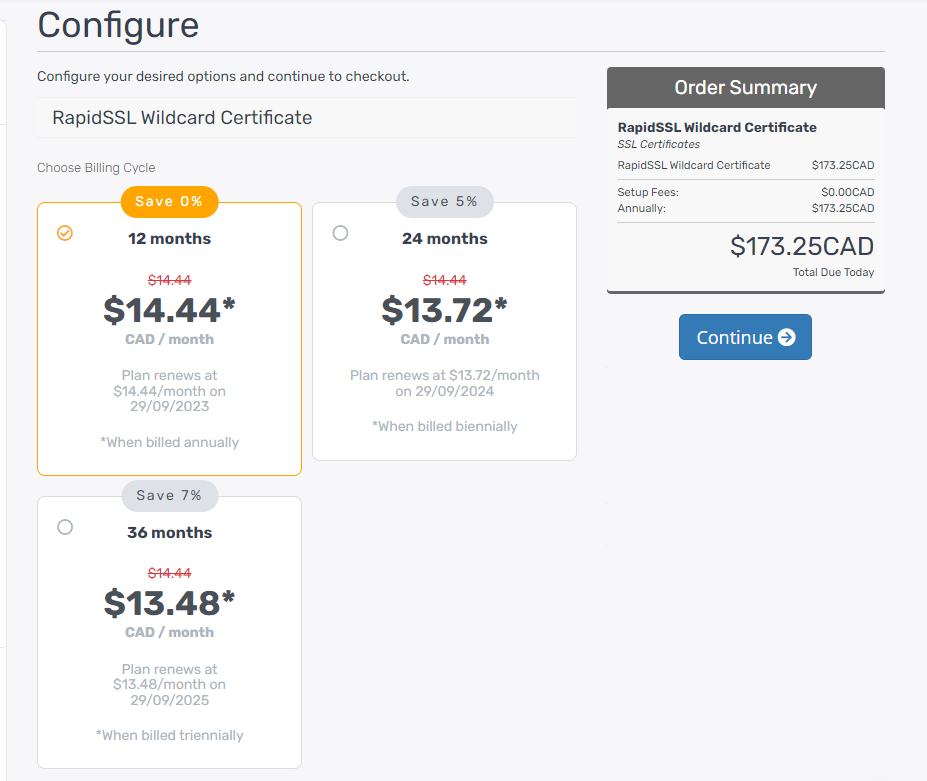927x781 pixels.
Task: Select the 24 months billing radio button
Action: 340,233
